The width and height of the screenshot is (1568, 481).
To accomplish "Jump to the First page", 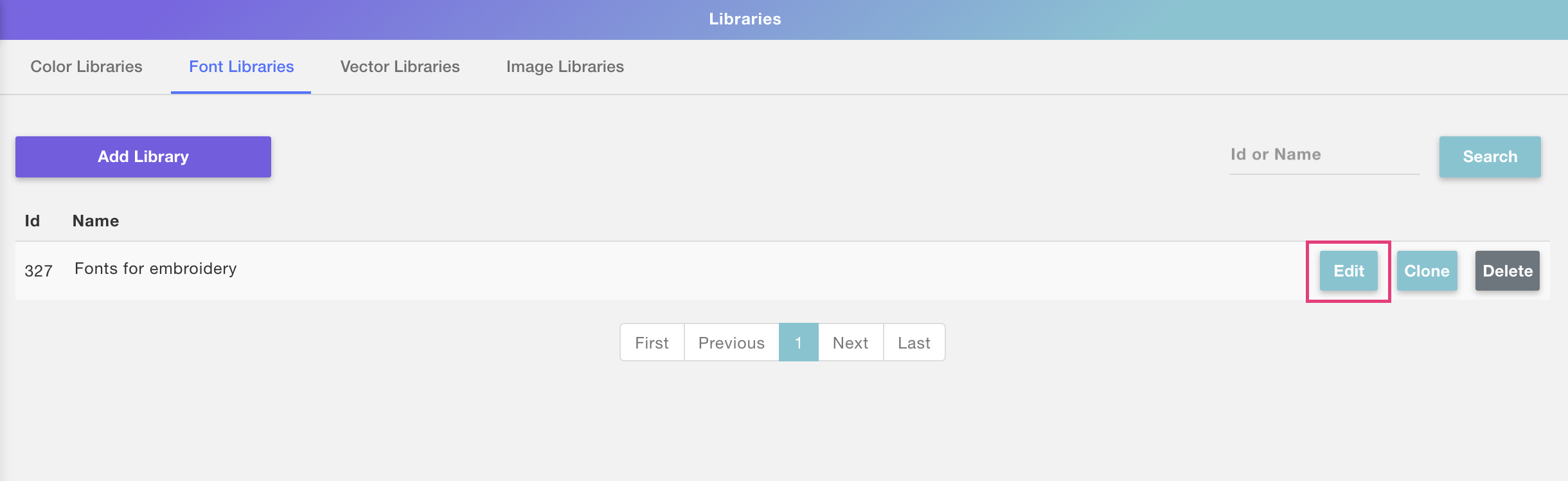I will pos(652,343).
